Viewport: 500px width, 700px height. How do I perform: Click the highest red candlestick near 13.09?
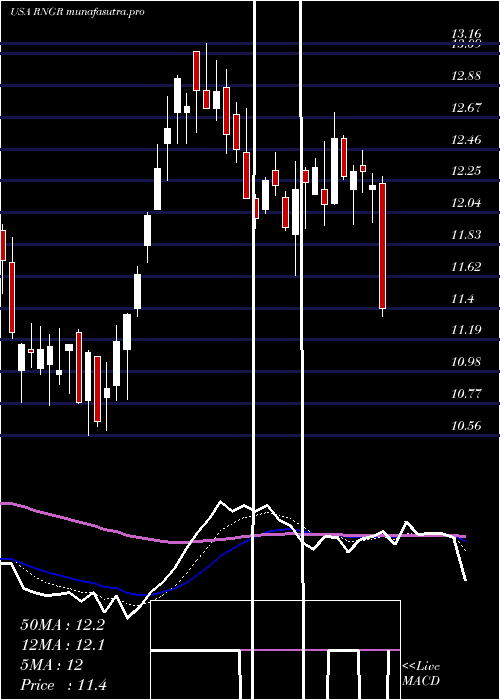coord(196,71)
